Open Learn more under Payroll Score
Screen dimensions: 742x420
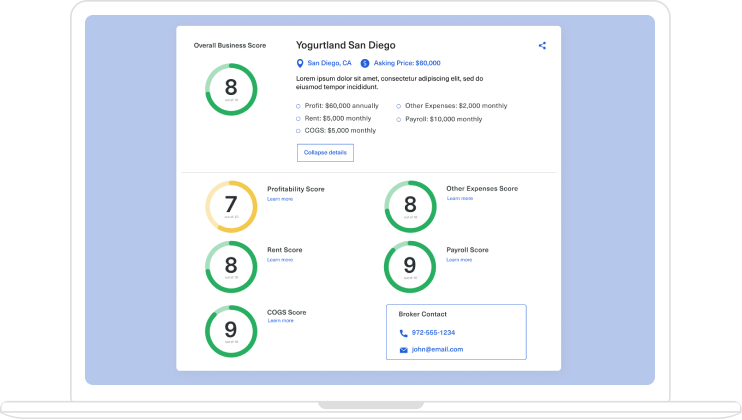460,260
